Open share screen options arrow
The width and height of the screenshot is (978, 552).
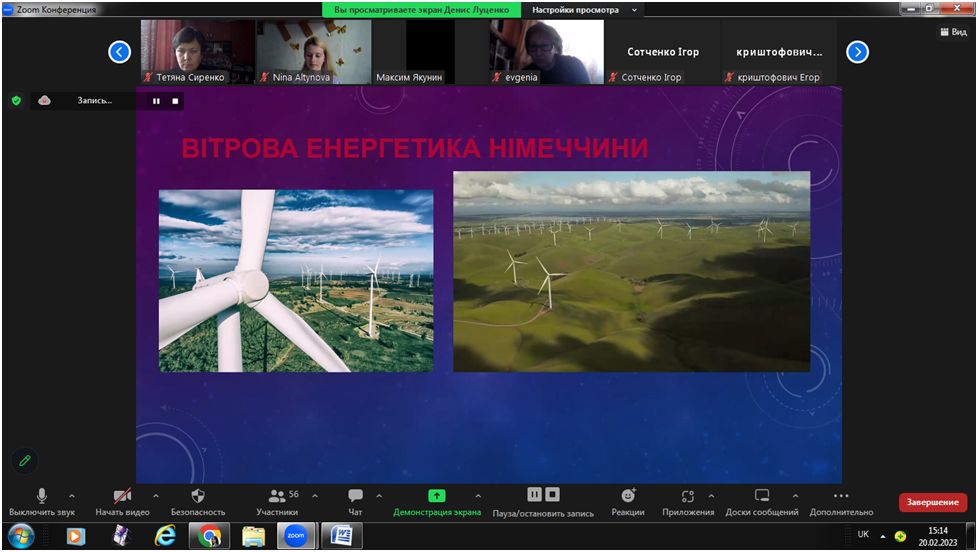tap(478, 496)
